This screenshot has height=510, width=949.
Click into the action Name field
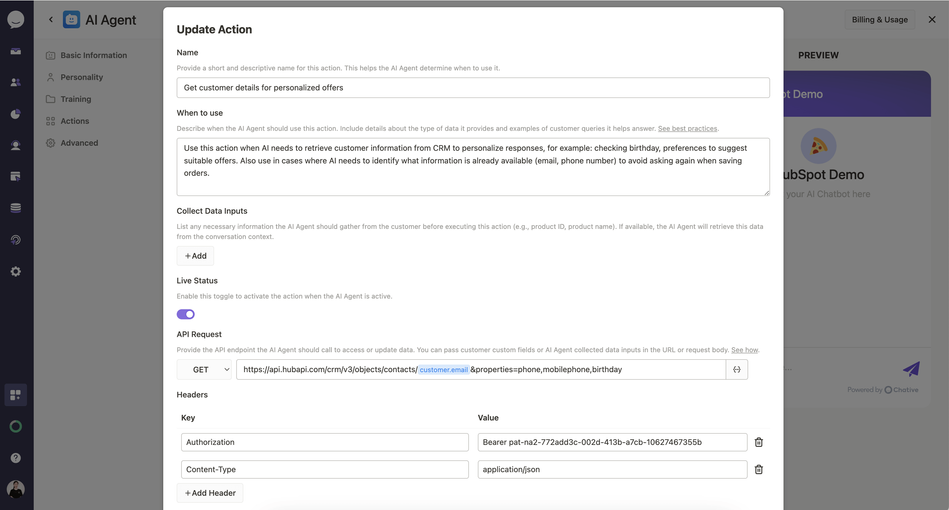click(473, 88)
